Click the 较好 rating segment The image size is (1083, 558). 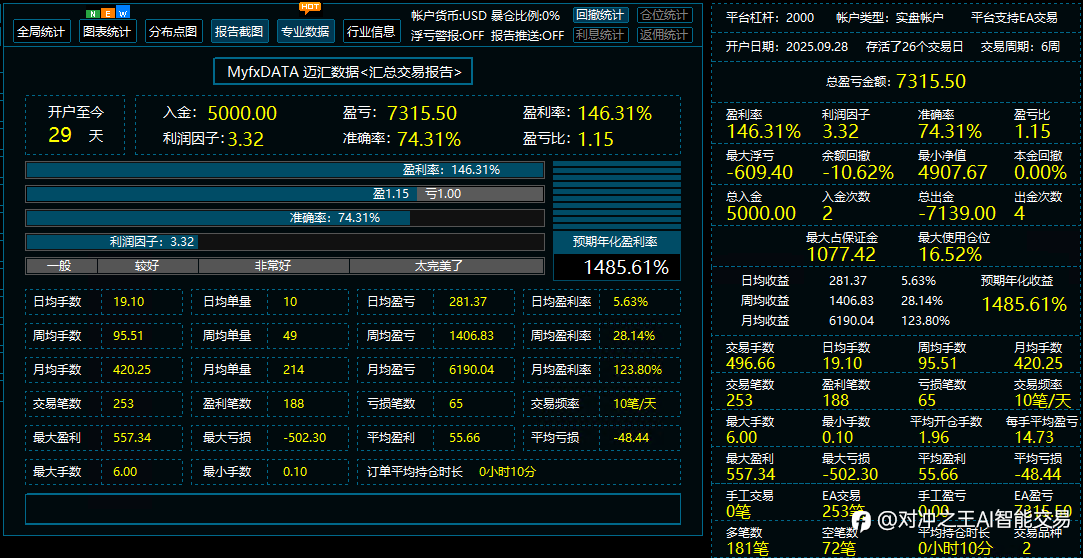(x=148, y=267)
